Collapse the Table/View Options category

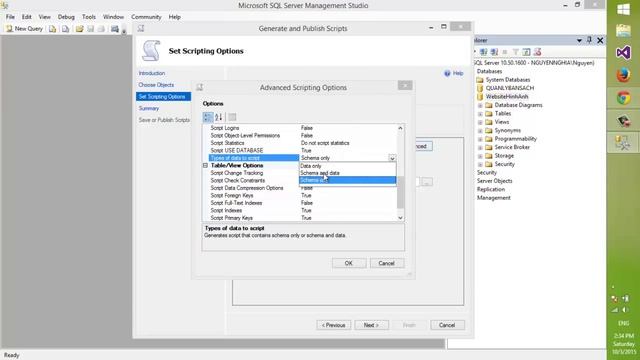(x=205, y=166)
